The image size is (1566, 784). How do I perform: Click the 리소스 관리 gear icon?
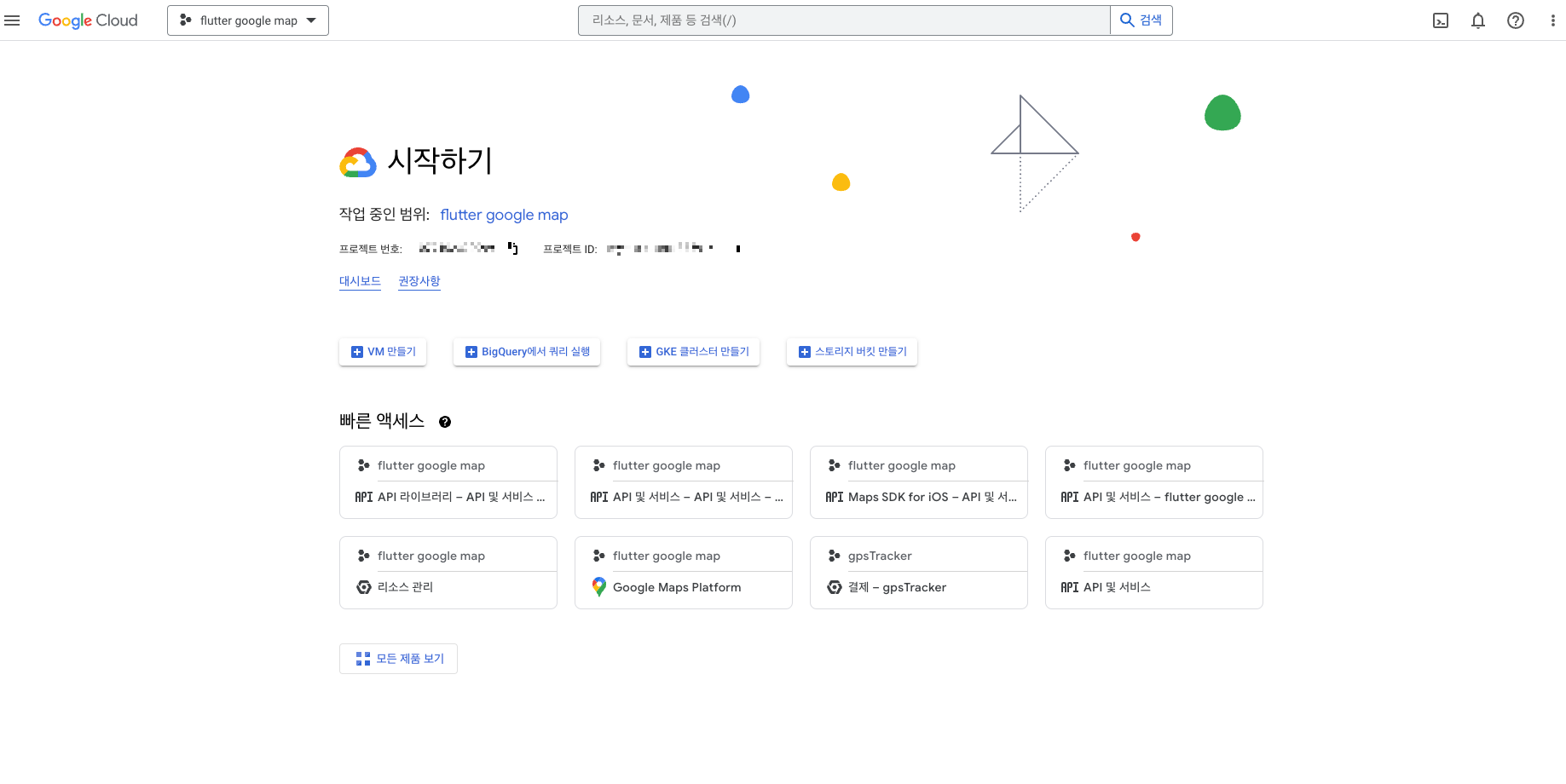(x=364, y=587)
